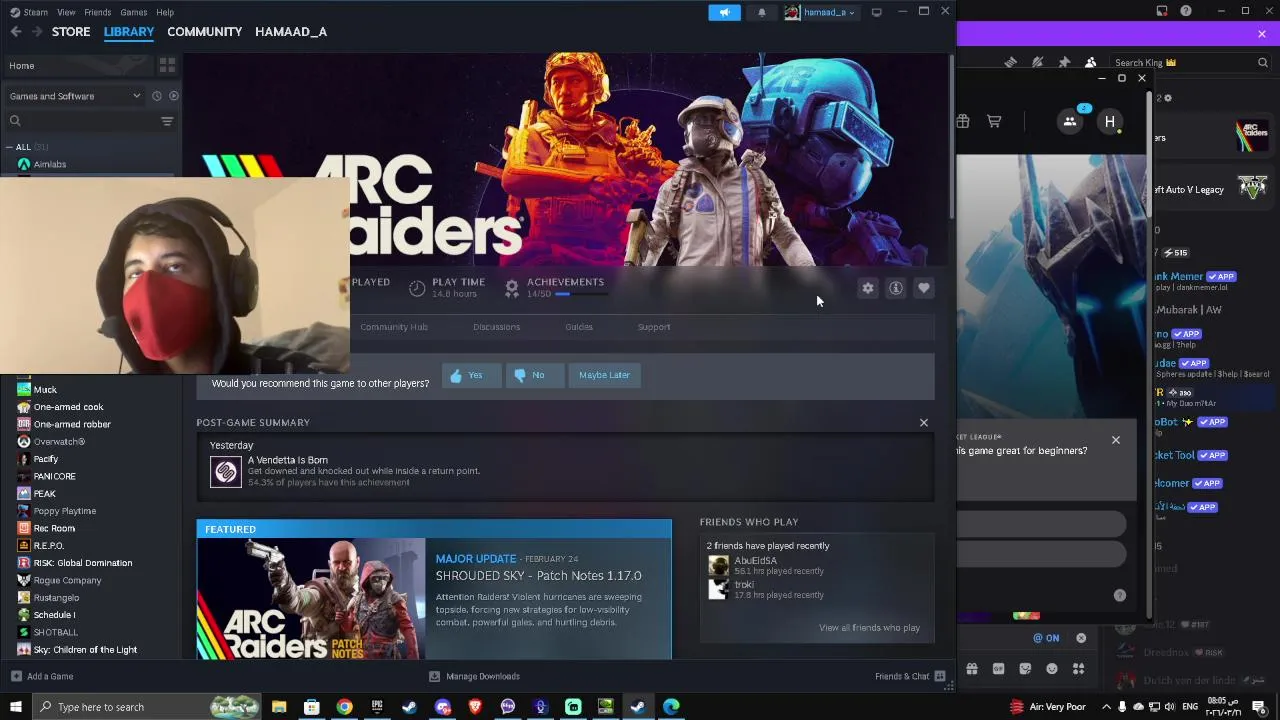Open hamaad_a account dropdown
1280x720 pixels.
coord(820,12)
